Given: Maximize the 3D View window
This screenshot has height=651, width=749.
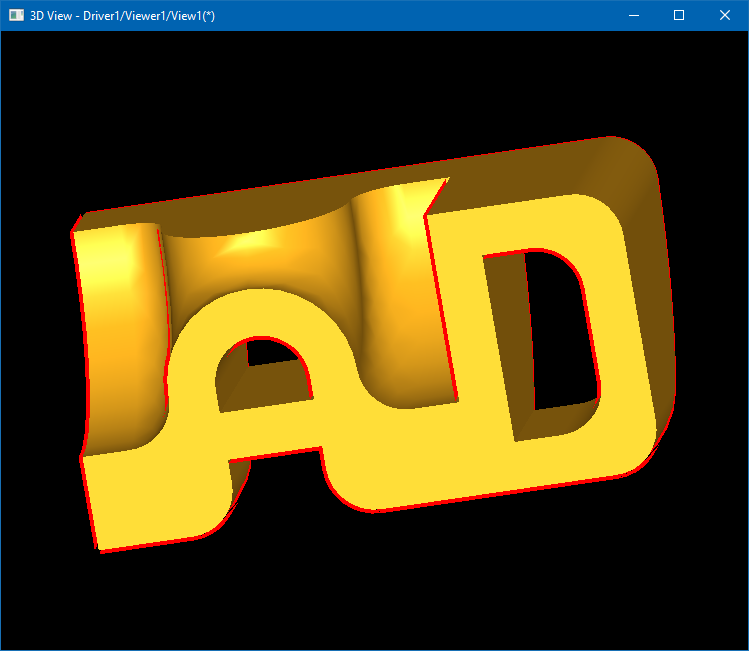Looking at the screenshot, I should [x=679, y=15].
